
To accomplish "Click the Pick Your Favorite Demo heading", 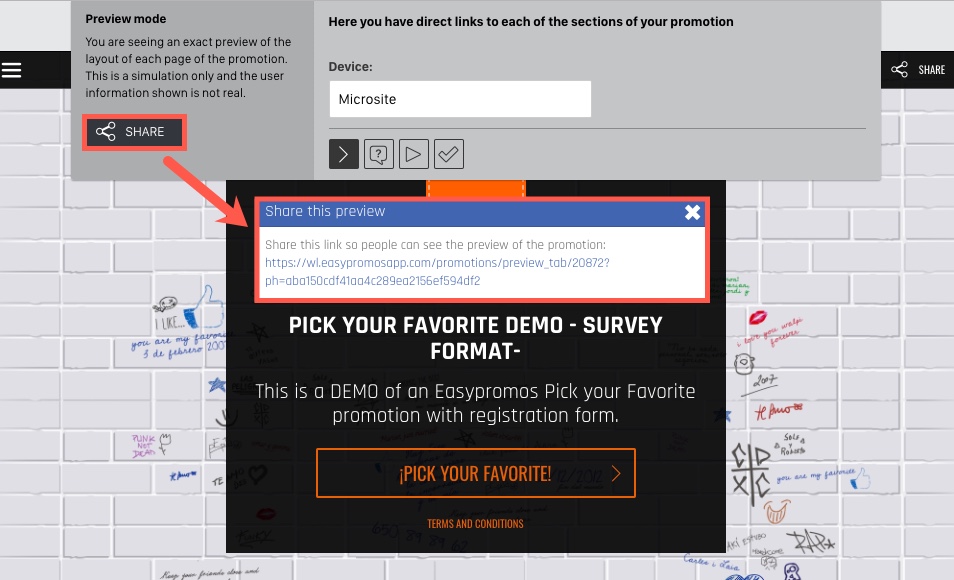I will (x=475, y=338).
